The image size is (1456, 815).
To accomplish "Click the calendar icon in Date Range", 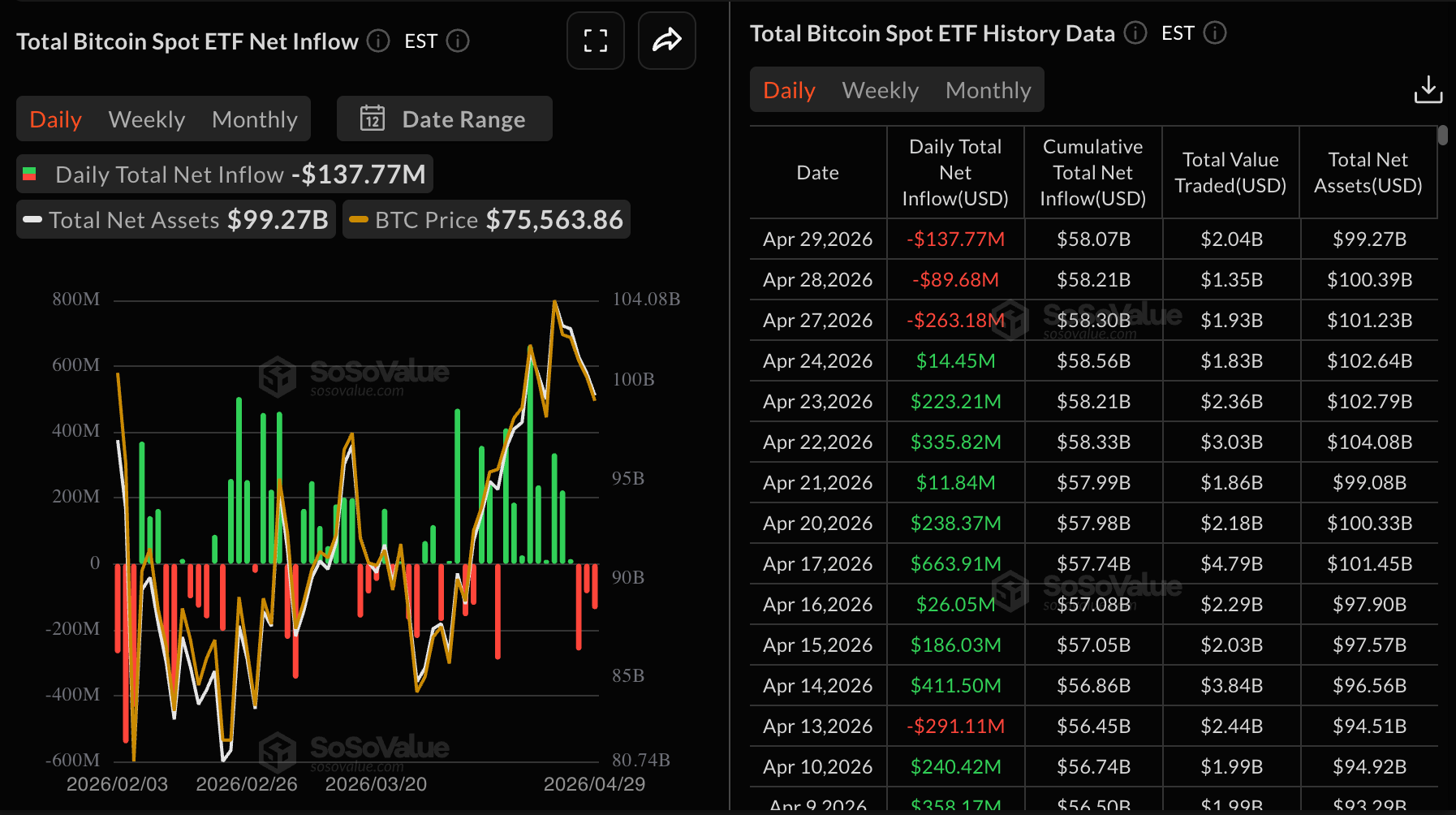I will (373, 119).
